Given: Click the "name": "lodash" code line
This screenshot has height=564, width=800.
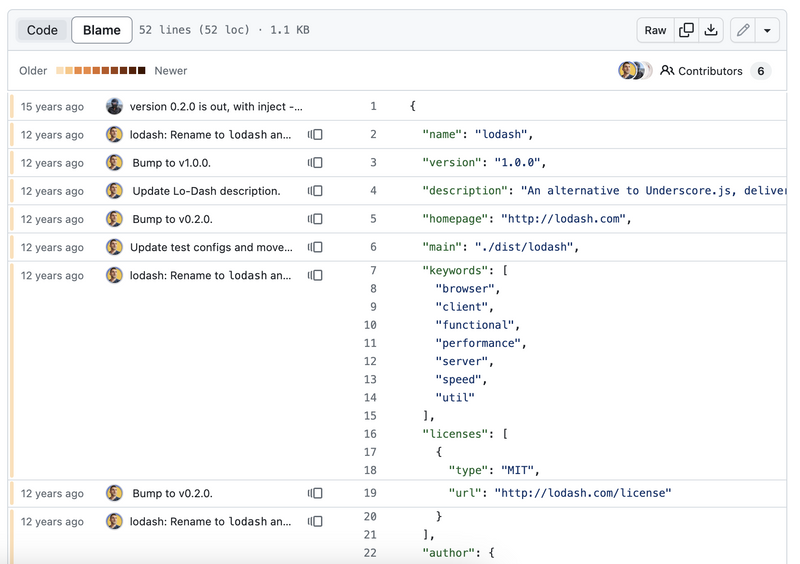Looking at the screenshot, I should pyautogui.click(x=478, y=134).
